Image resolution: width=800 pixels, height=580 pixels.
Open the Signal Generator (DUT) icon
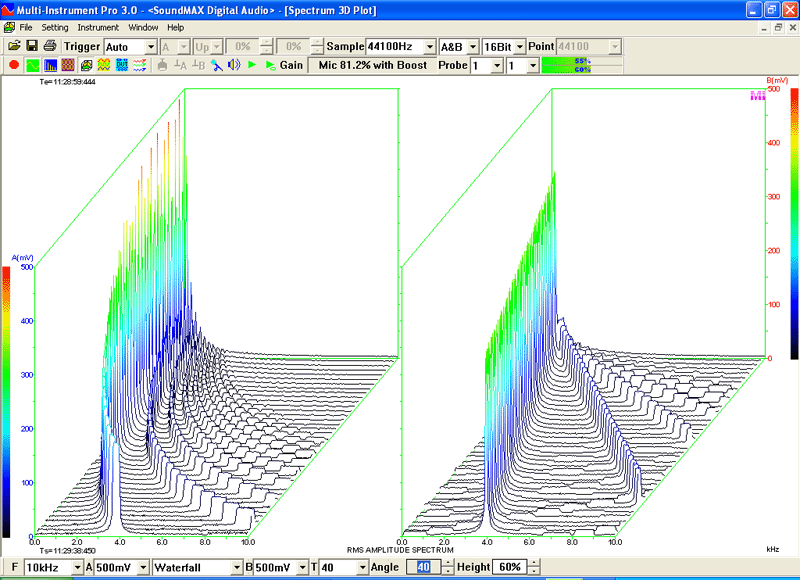(x=122, y=64)
